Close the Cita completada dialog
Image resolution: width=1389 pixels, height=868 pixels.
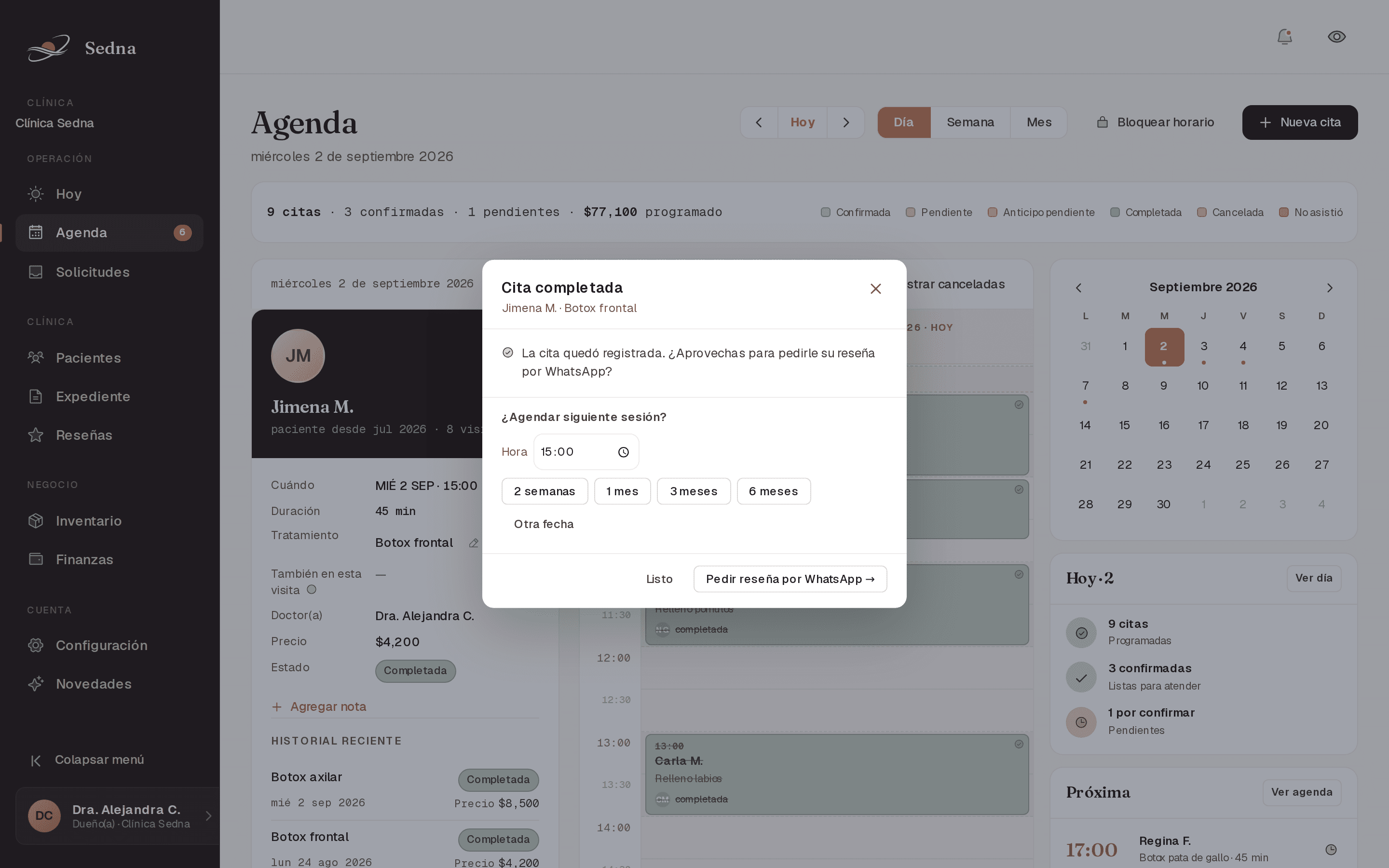875,289
